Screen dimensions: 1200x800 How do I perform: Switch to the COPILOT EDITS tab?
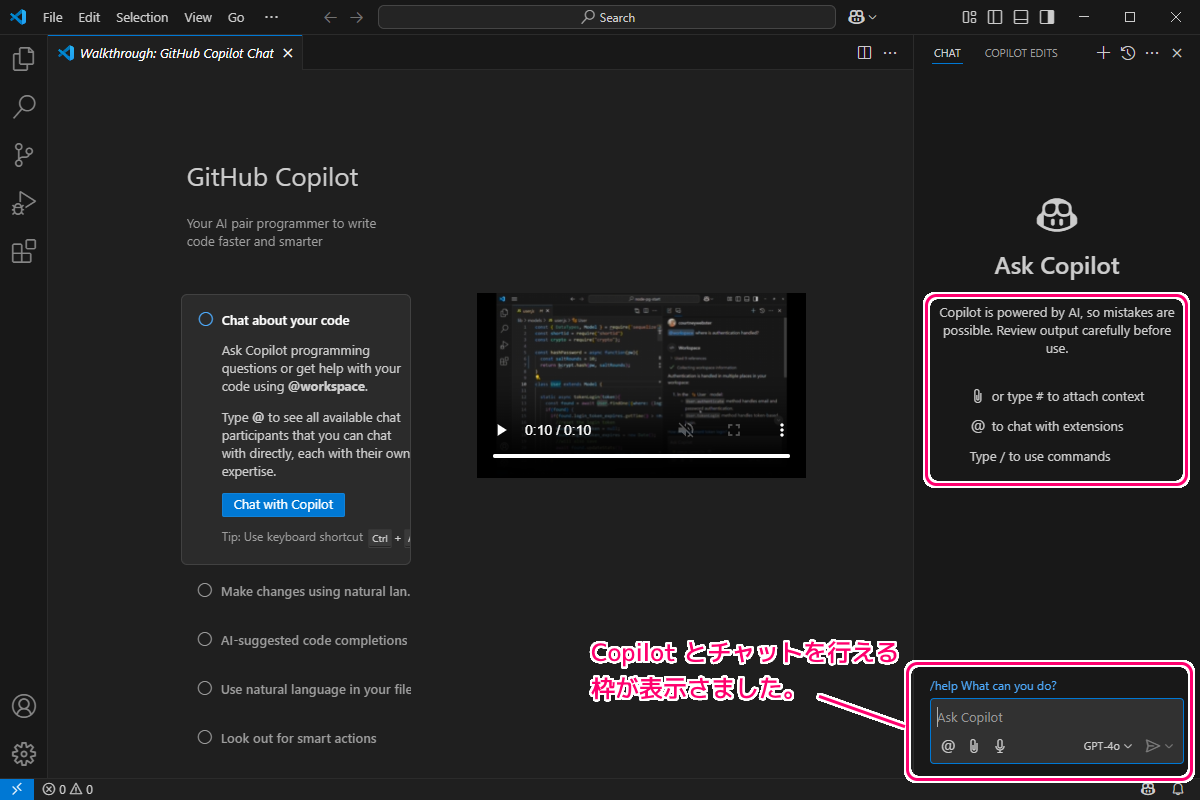coord(1021,53)
